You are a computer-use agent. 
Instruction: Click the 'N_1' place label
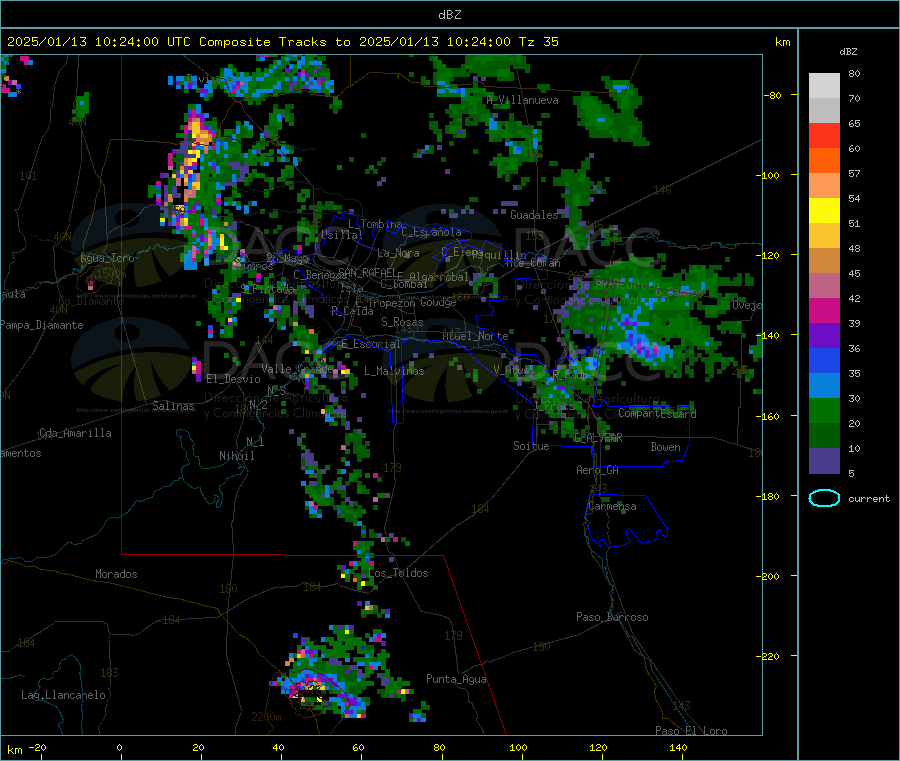tap(255, 441)
